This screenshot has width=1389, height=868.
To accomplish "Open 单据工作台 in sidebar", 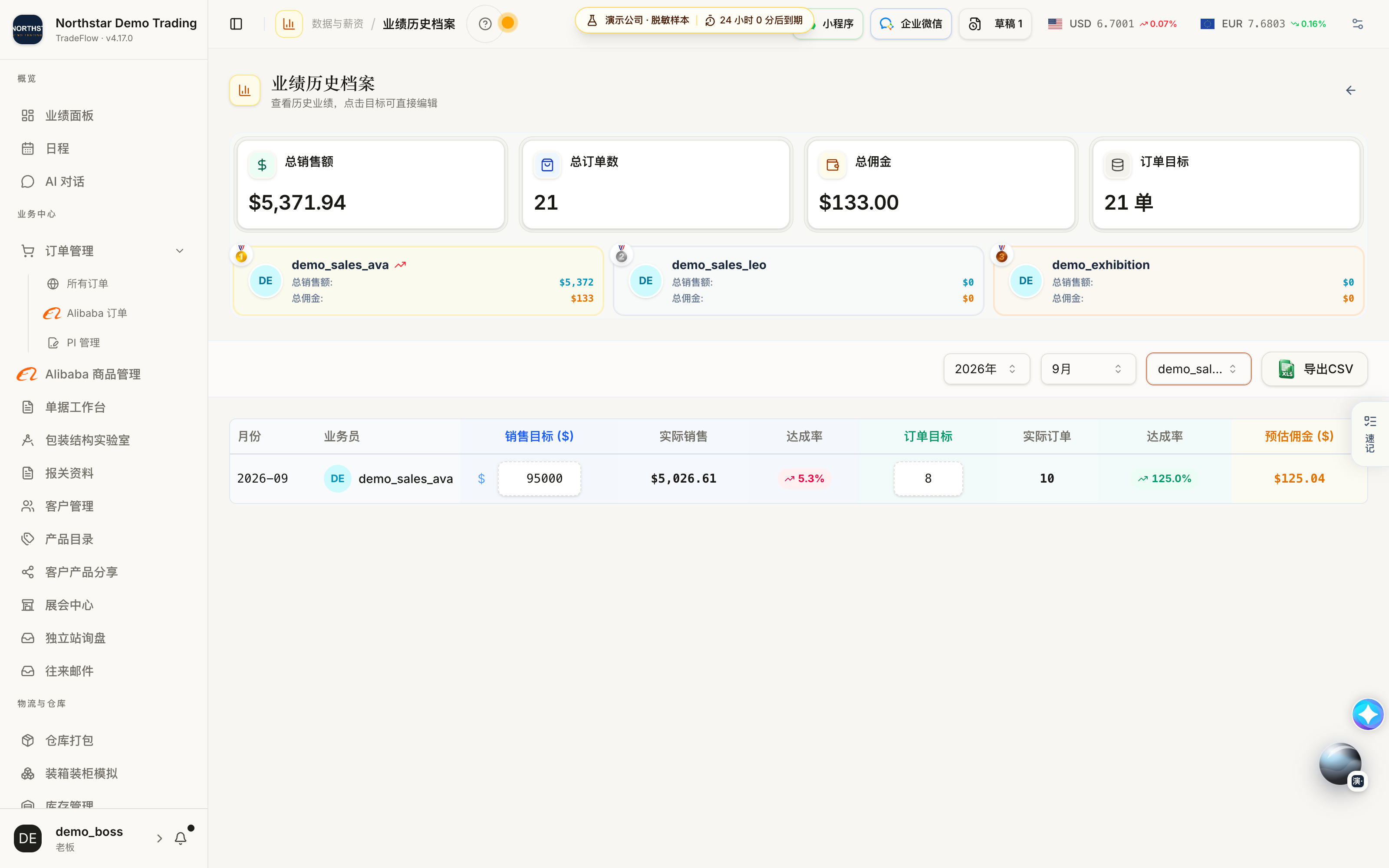I will click(x=103, y=407).
